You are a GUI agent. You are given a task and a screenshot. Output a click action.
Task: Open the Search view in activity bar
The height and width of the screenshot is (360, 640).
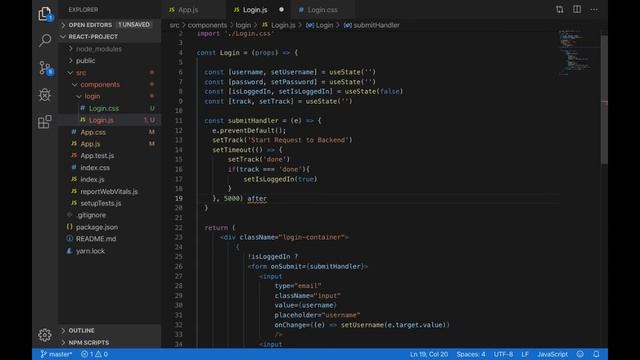[45, 40]
